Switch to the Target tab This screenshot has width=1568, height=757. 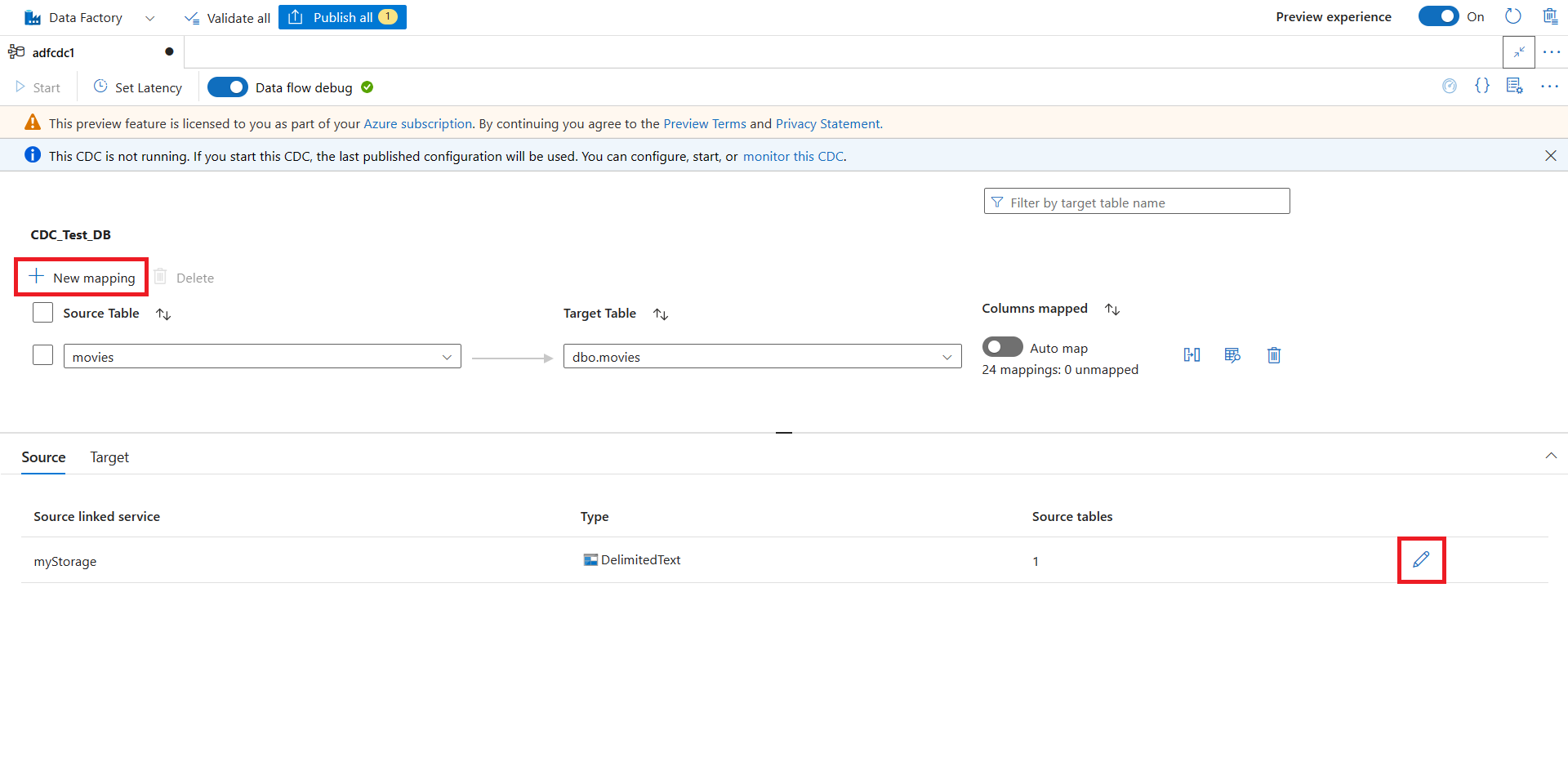109,457
